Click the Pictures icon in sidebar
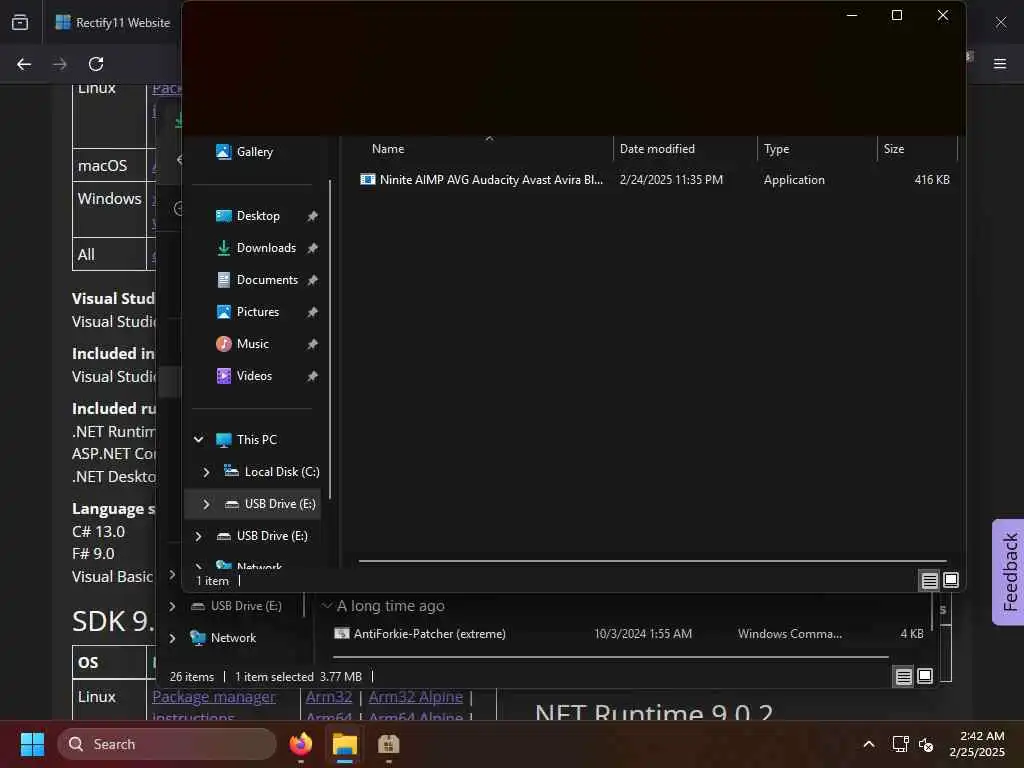Screen dimensions: 1024x768 pos(223,312)
